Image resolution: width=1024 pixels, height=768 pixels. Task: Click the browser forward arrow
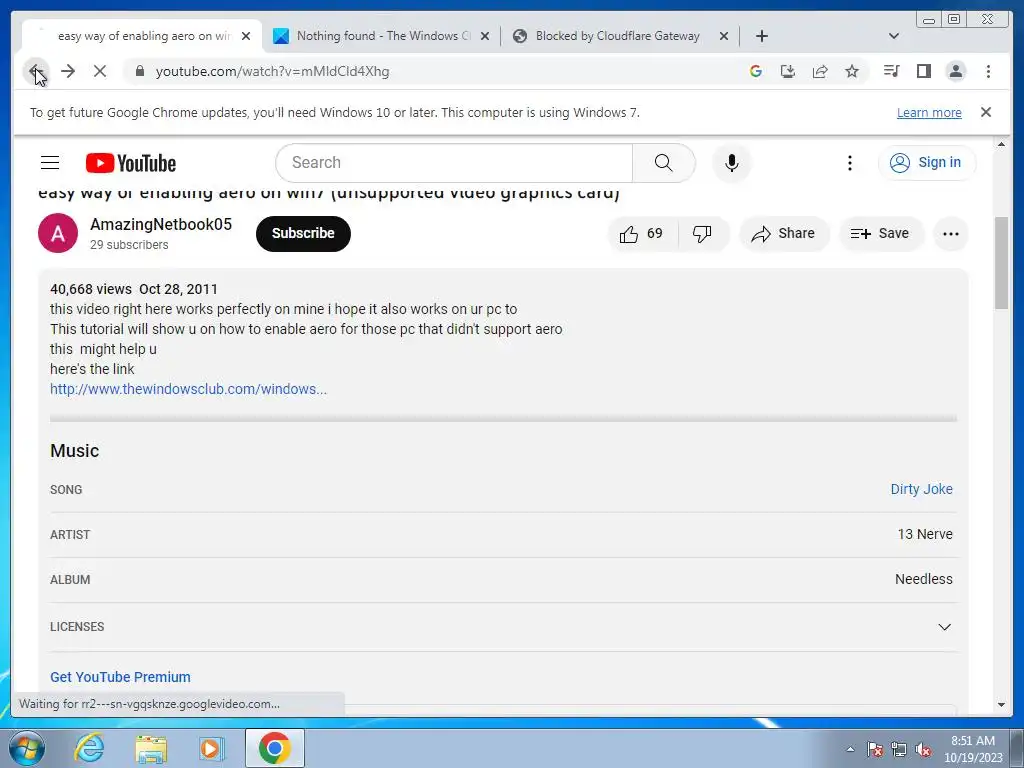pyautogui.click(x=68, y=71)
